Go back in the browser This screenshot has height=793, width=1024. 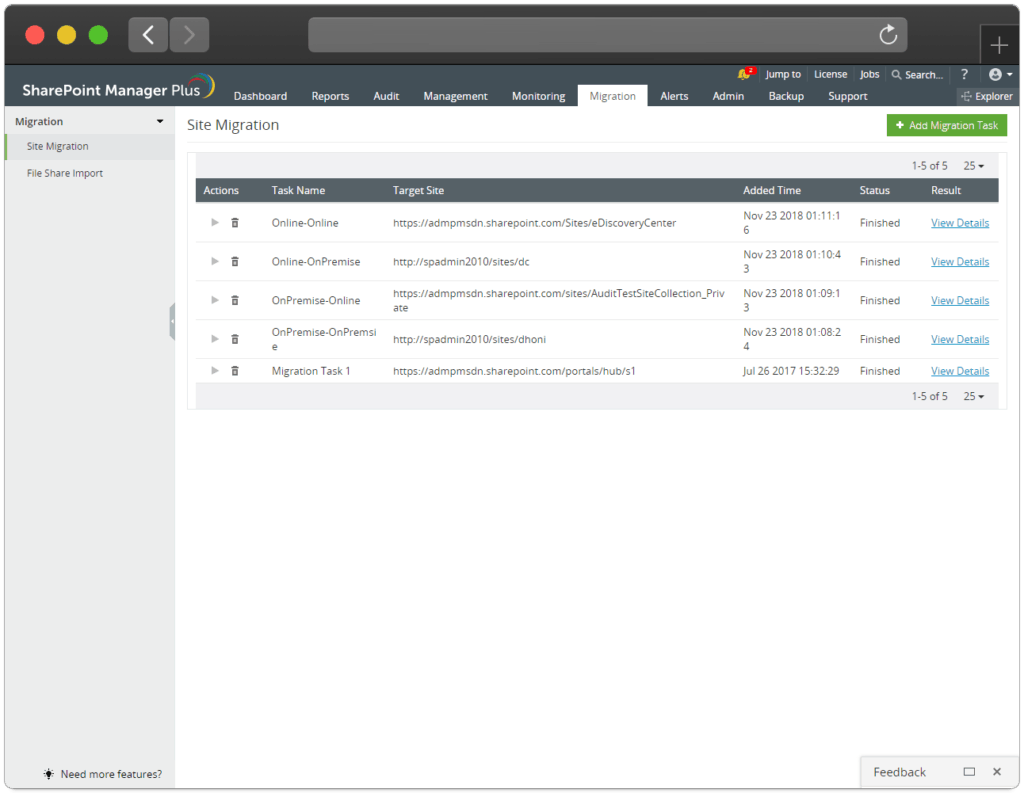(x=148, y=35)
